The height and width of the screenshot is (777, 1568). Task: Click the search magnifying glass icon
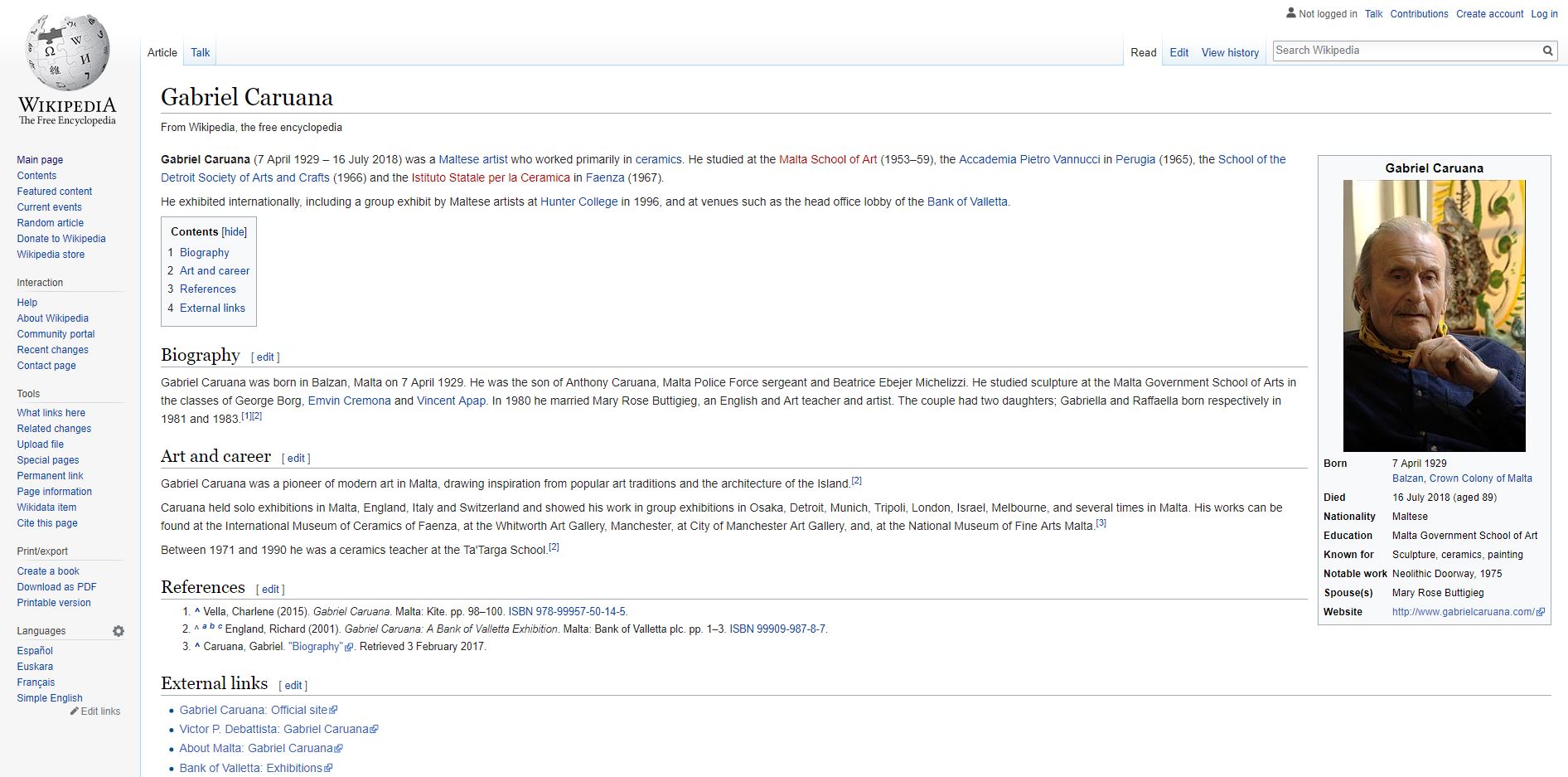(1547, 51)
